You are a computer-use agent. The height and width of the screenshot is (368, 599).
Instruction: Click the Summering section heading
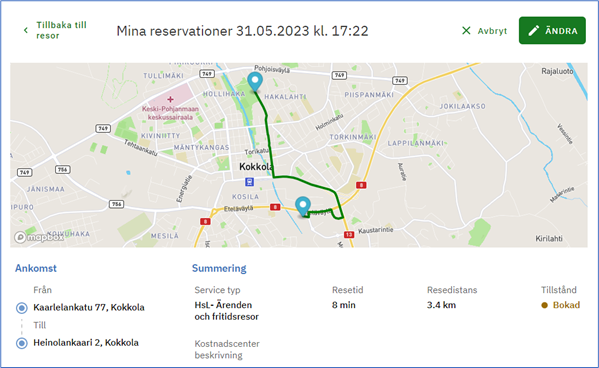click(219, 268)
